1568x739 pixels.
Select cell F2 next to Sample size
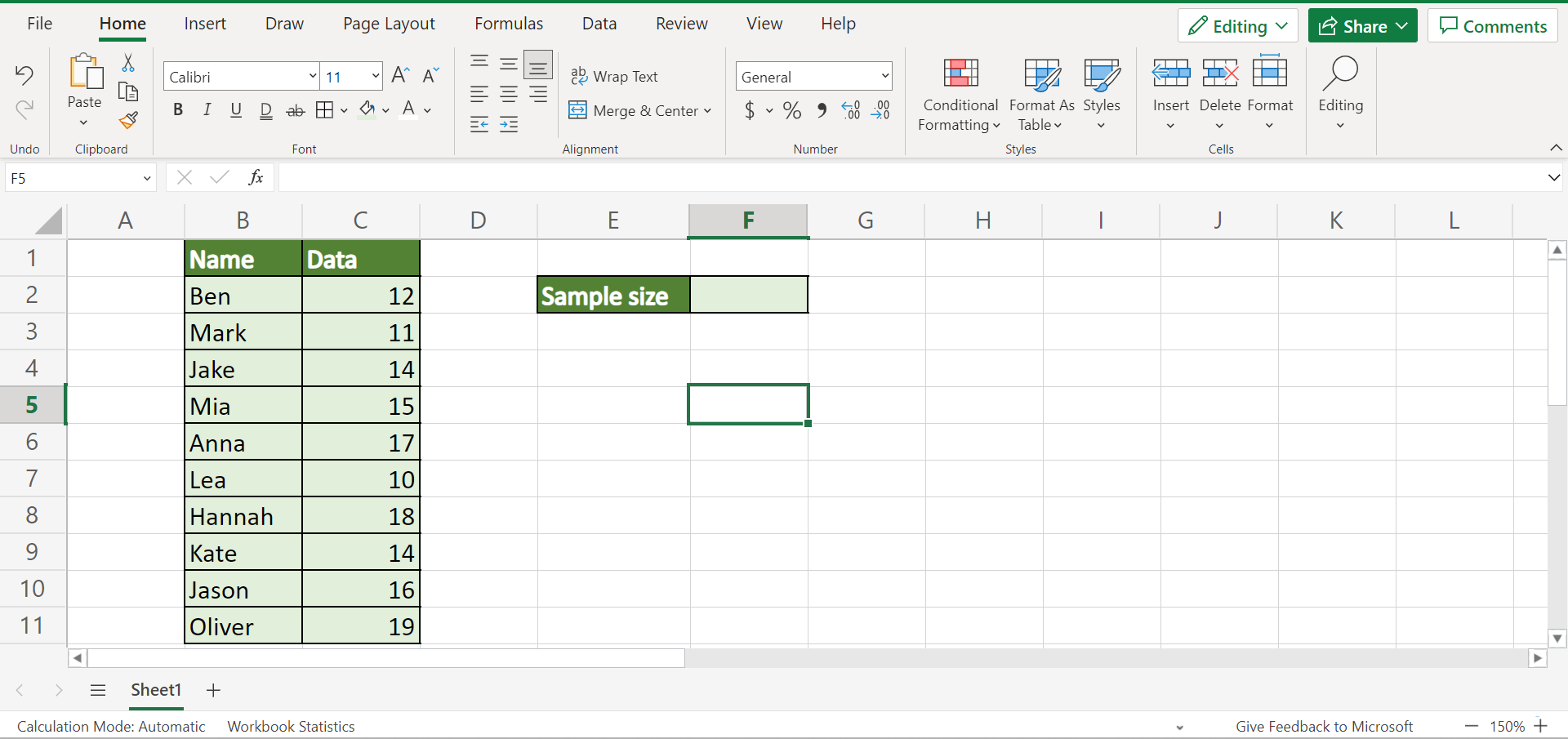(748, 294)
